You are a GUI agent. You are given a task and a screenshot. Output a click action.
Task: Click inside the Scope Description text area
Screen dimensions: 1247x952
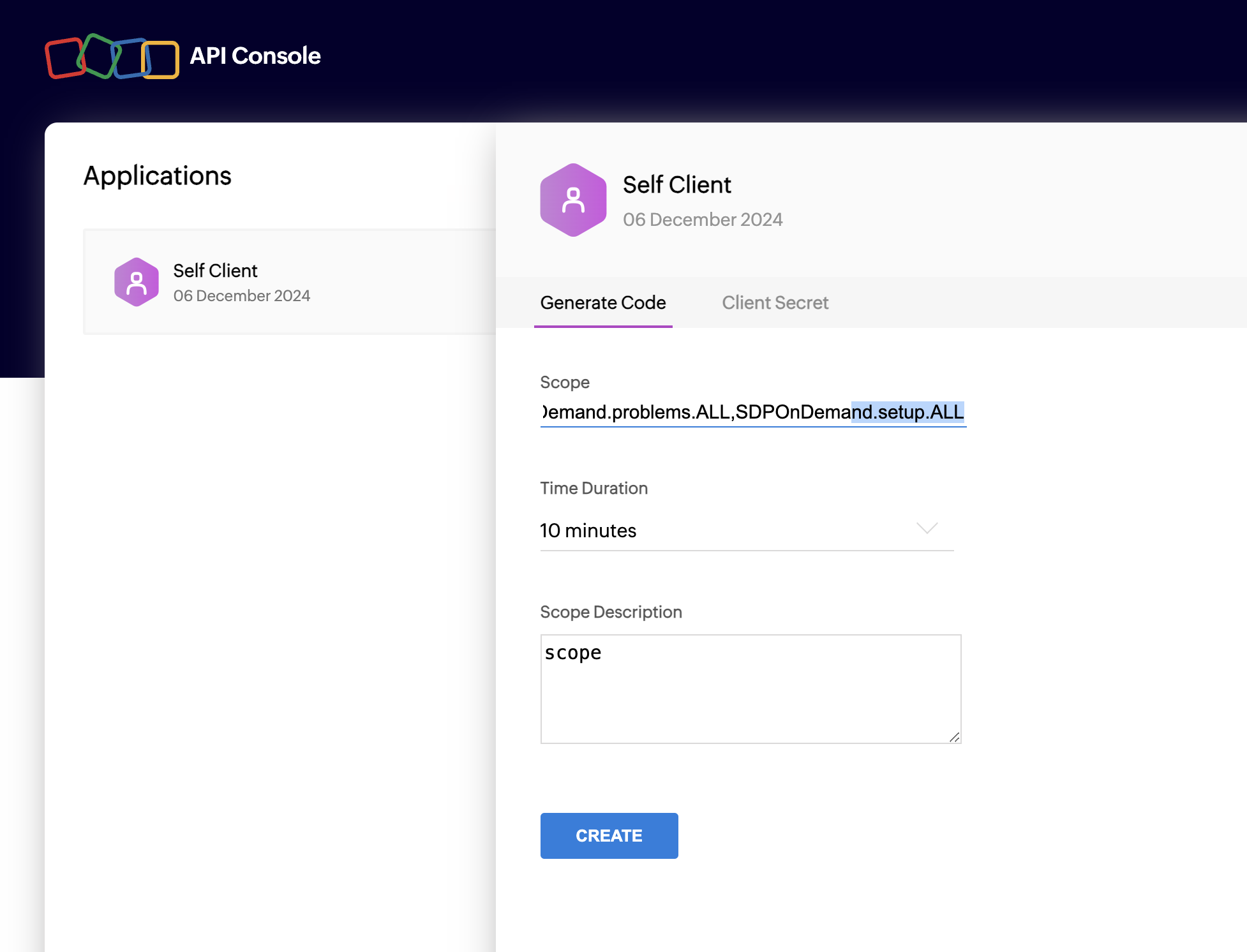click(x=750, y=689)
